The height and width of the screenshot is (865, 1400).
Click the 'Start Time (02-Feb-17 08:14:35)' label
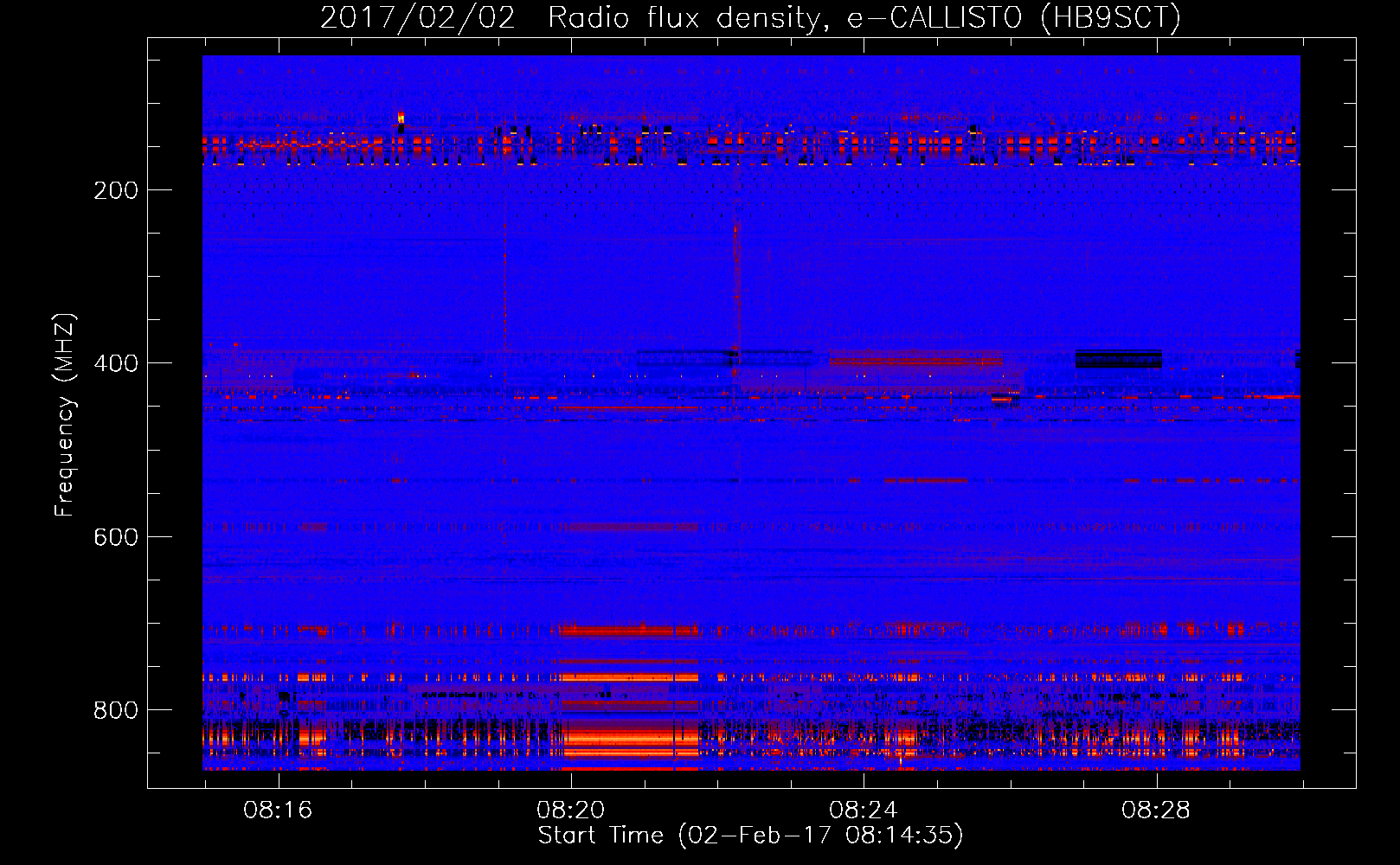pos(750,836)
